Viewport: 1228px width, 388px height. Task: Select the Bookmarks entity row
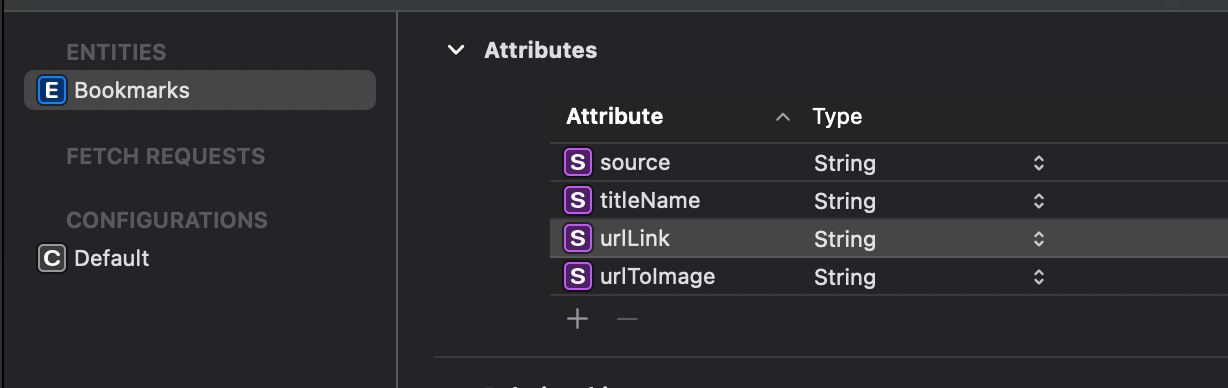(x=200, y=91)
